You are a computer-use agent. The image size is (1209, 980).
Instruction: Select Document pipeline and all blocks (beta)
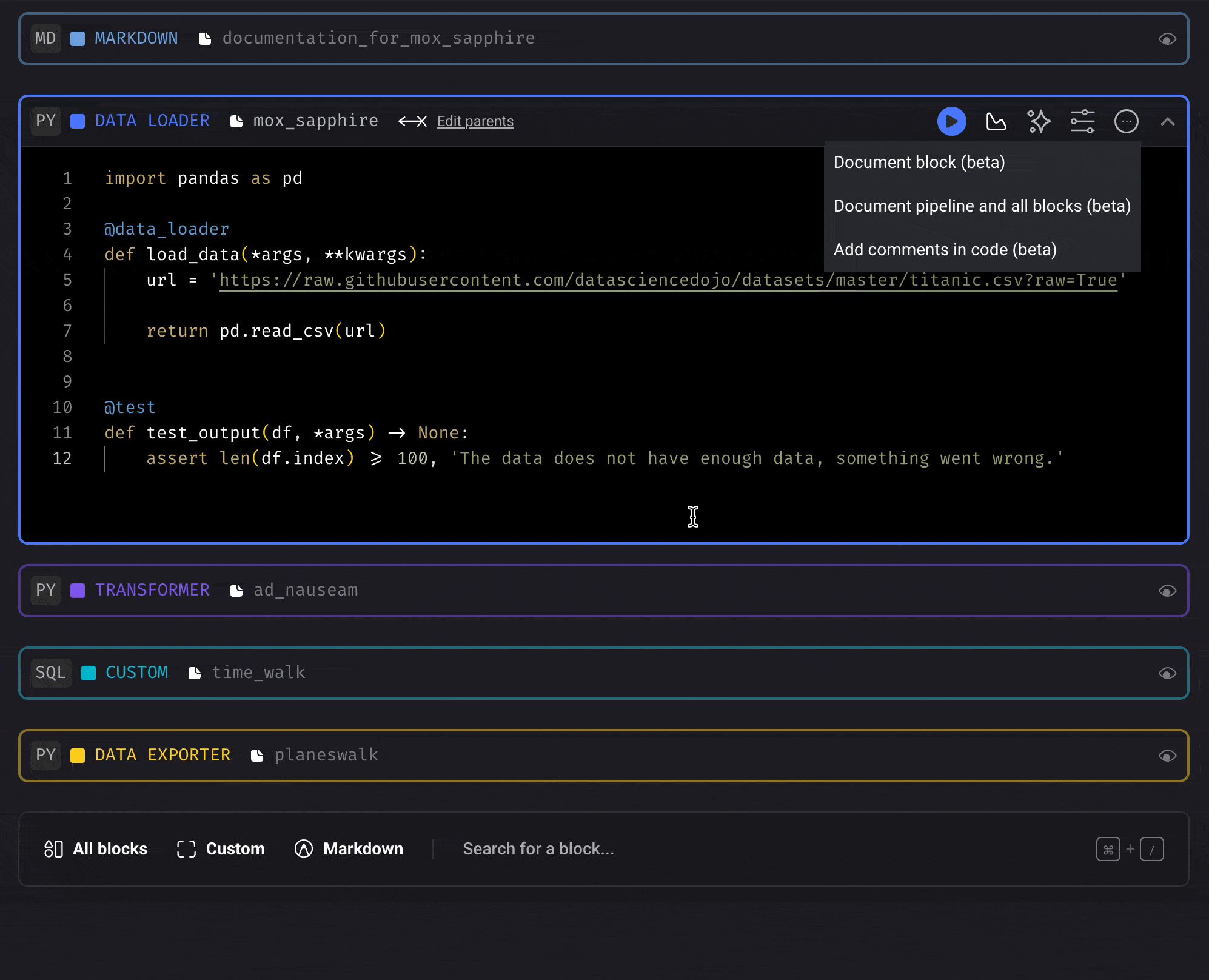point(982,206)
